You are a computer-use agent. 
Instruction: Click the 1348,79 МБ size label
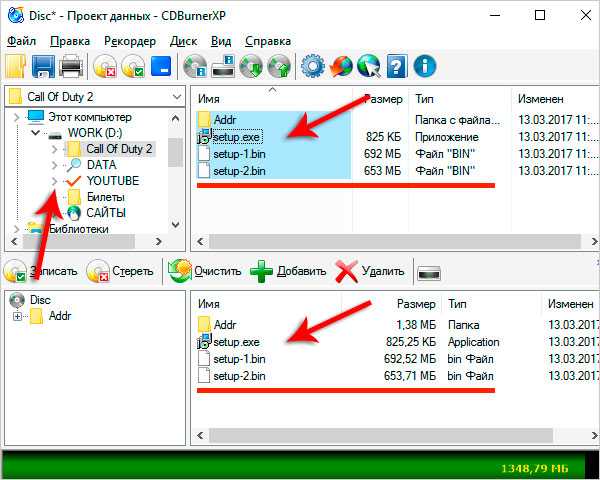[x=534, y=469]
